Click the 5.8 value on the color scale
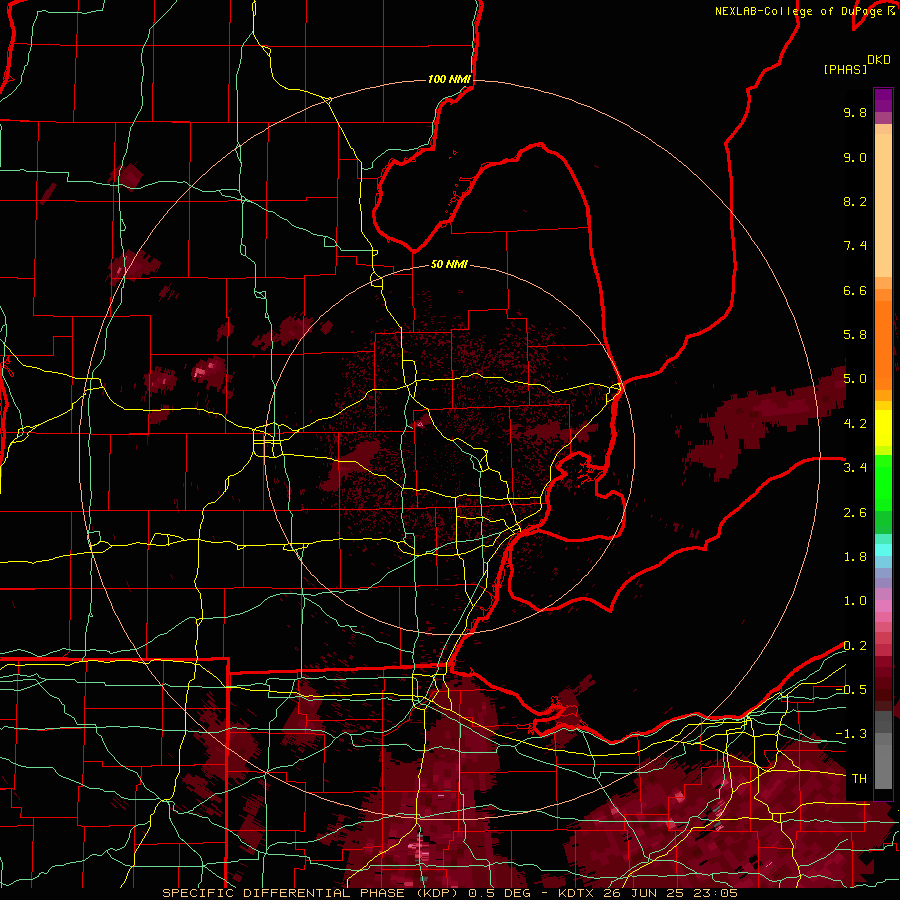Image resolution: width=900 pixels, height=900 pixels. pyautogui.click(x=855, y=335)
